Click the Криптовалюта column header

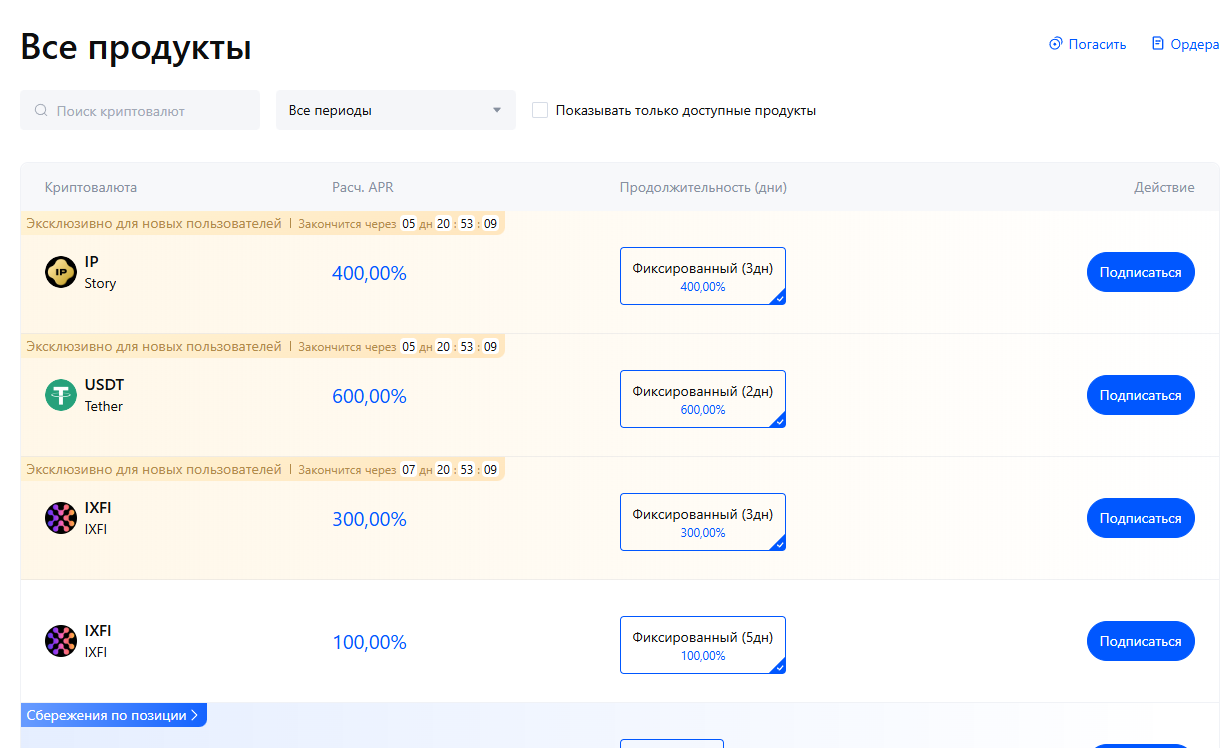91,187
